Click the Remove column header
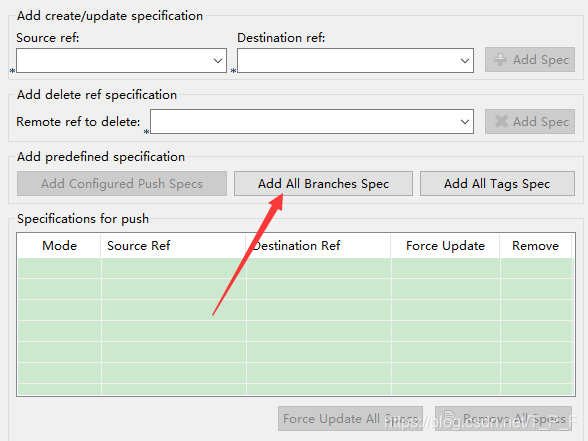The width and height of the screenshot is (588, 441). coord(536,246)
